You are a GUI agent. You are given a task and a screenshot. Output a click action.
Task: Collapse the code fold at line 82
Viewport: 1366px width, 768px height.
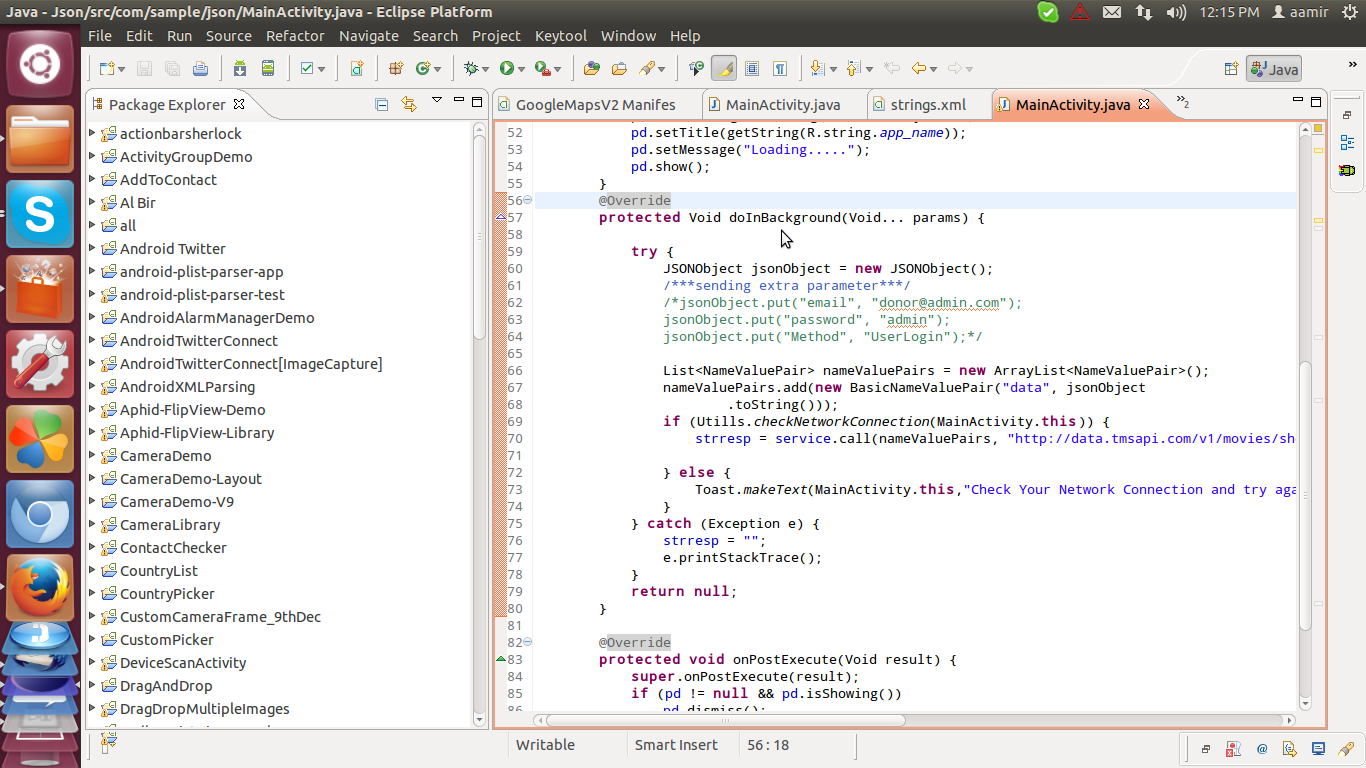528,642
